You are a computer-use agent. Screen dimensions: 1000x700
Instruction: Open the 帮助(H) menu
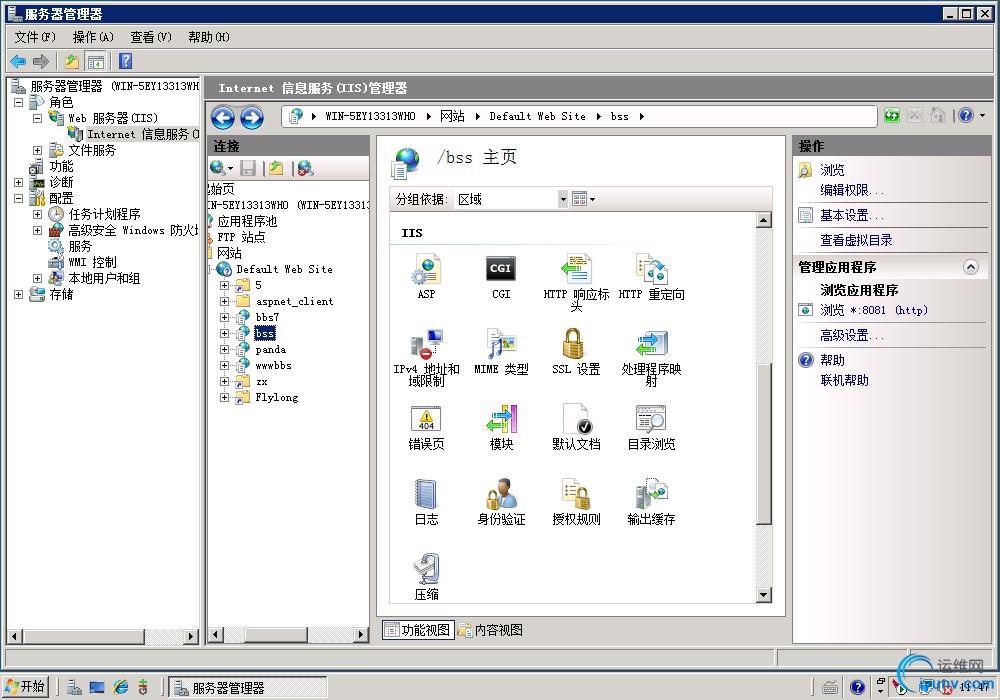tap(209, 37)
